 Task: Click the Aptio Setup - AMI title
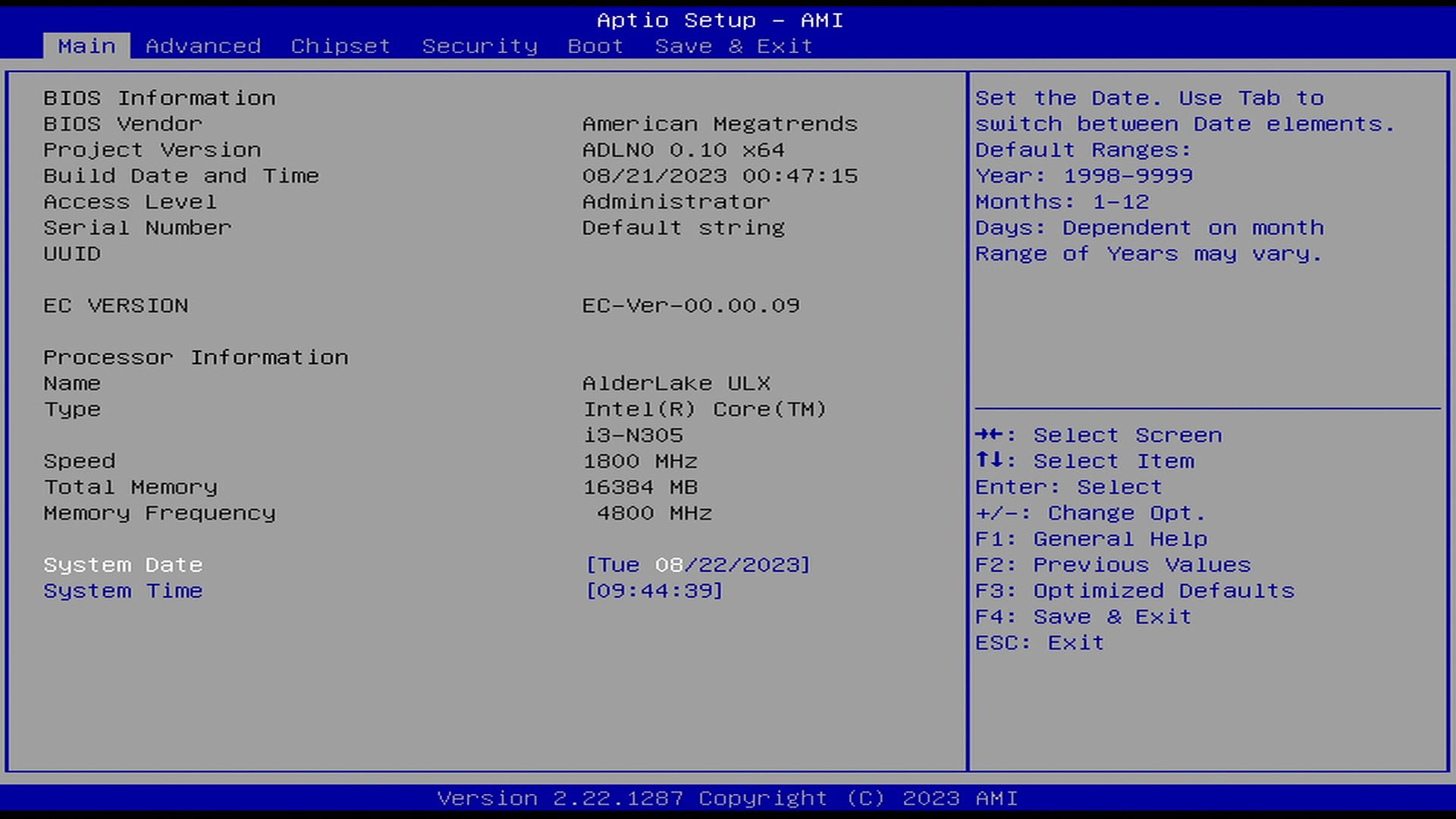[x=720, y=20]
